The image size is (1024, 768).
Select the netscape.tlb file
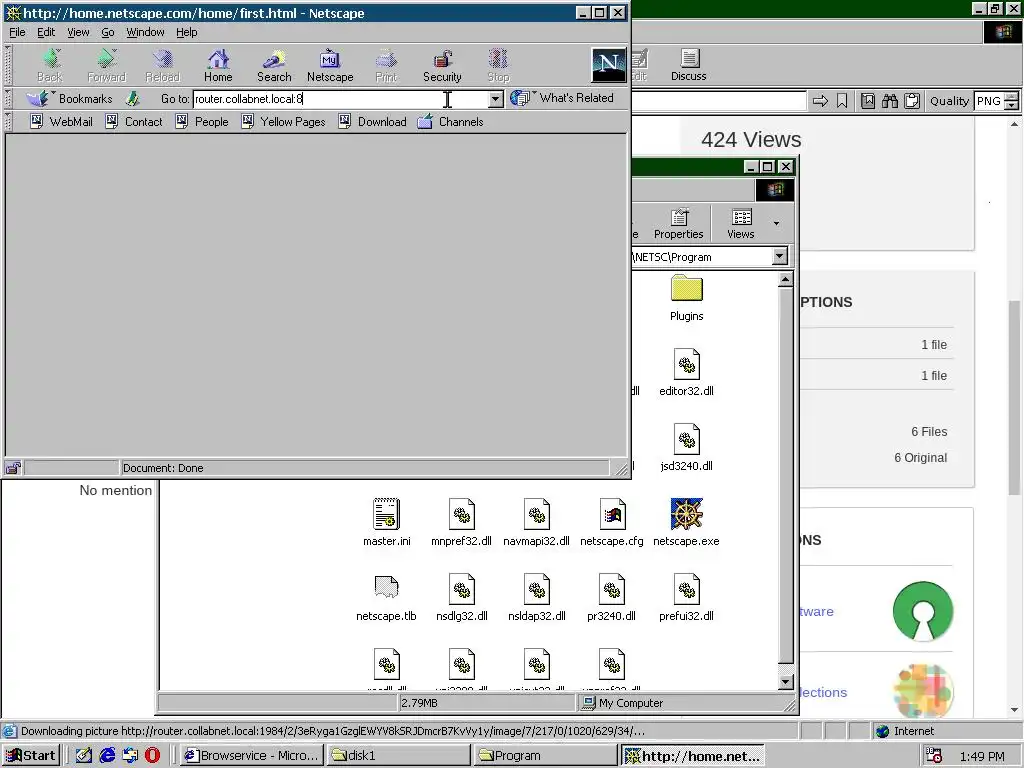click(x=387, y=598)
